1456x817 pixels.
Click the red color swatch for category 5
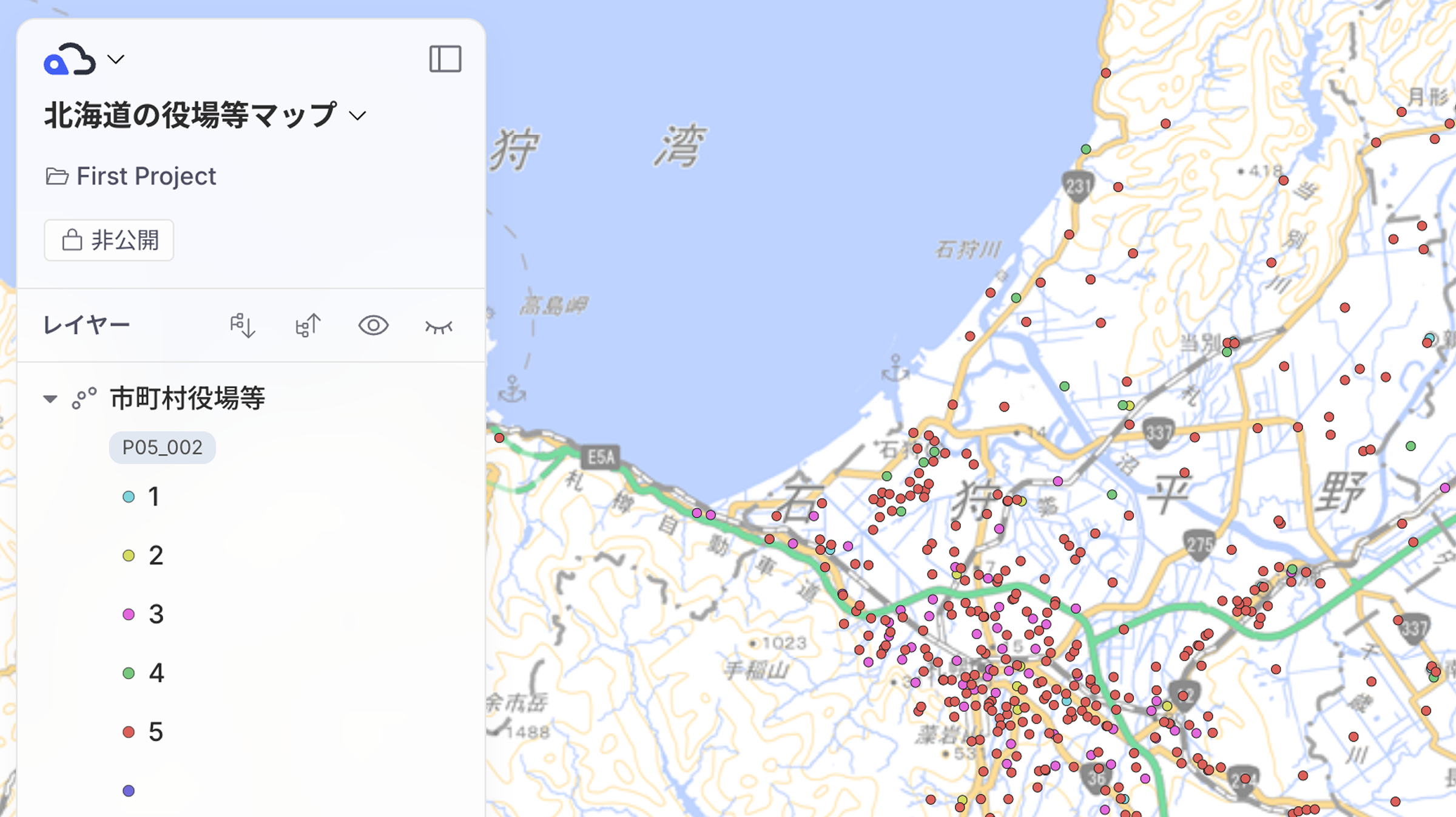tap(129, 731)
